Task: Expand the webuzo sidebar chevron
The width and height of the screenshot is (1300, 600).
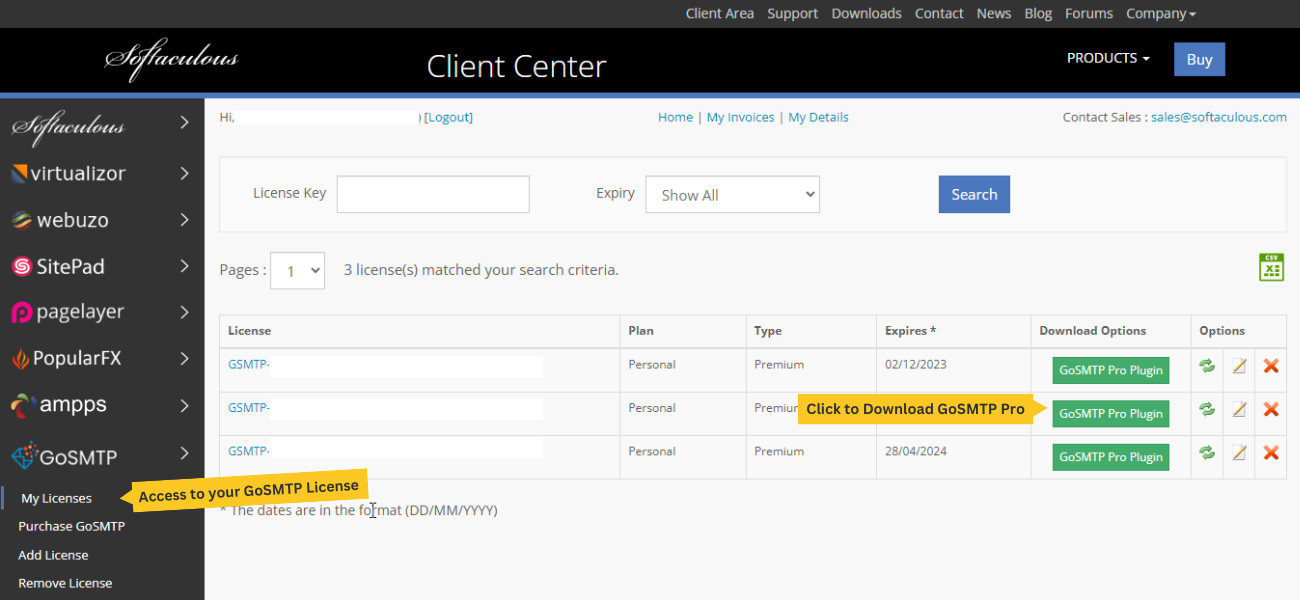Action: 184,220
